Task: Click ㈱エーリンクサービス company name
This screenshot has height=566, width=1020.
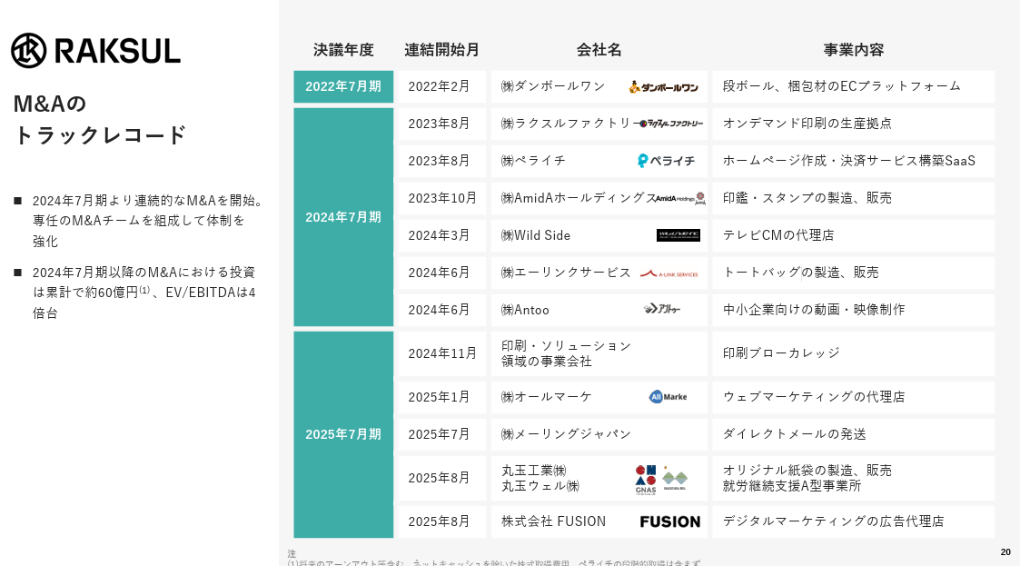Action: 566,273
